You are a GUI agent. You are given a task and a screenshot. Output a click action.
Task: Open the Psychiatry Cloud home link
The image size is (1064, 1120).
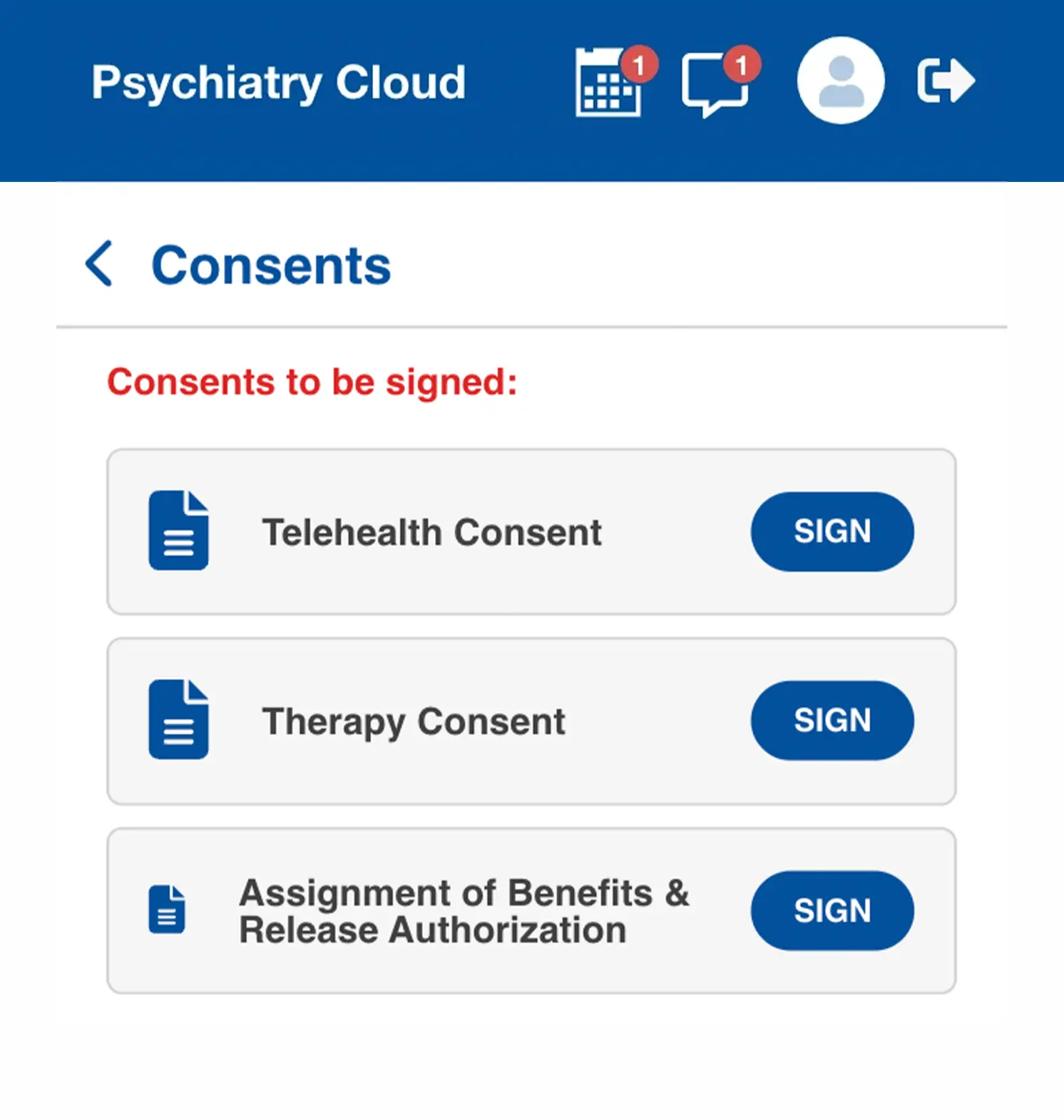point(277,81)
